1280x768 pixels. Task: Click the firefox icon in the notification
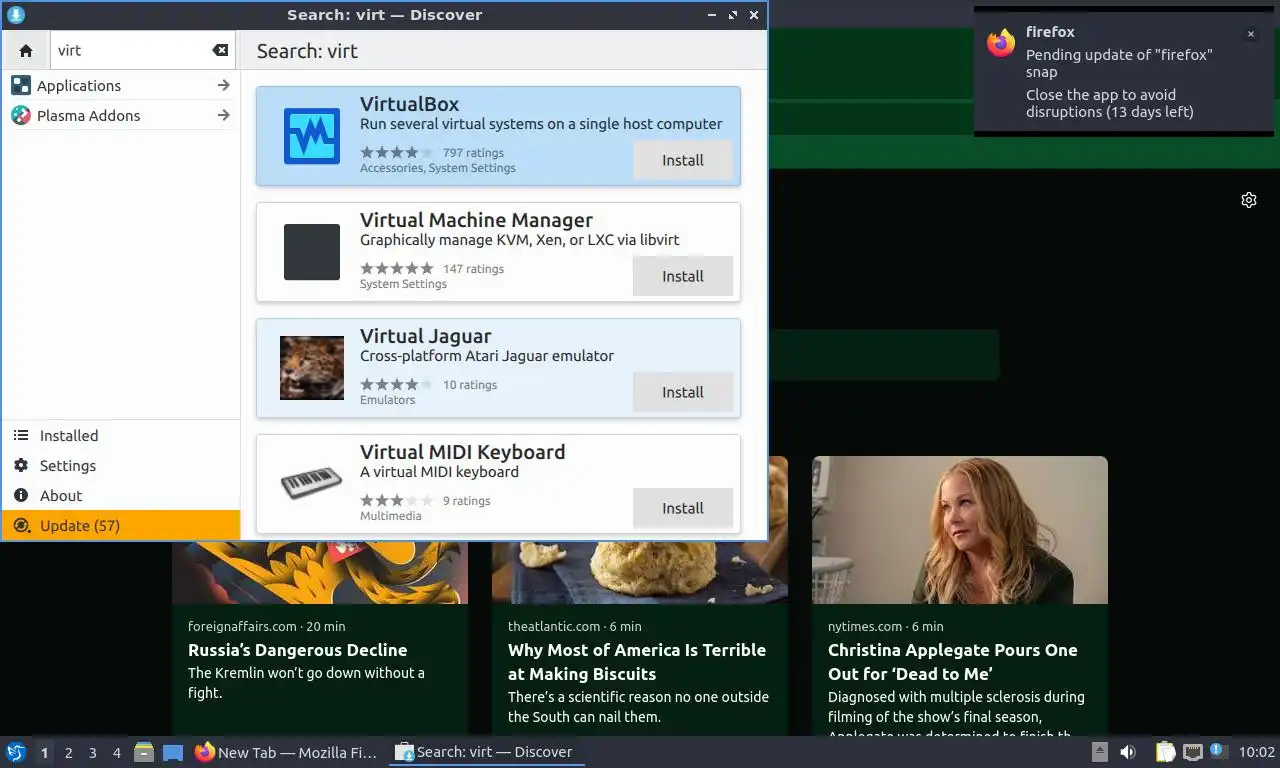pyautogui.click(x=1001, y=43)
